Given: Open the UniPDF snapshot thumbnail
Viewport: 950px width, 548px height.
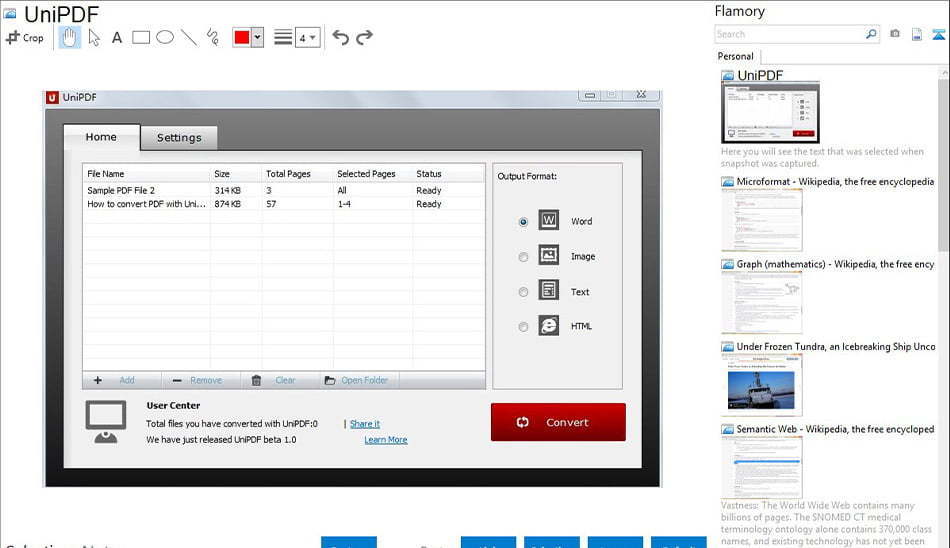Looking at the screenshot, I should click(x=770, y=113).
